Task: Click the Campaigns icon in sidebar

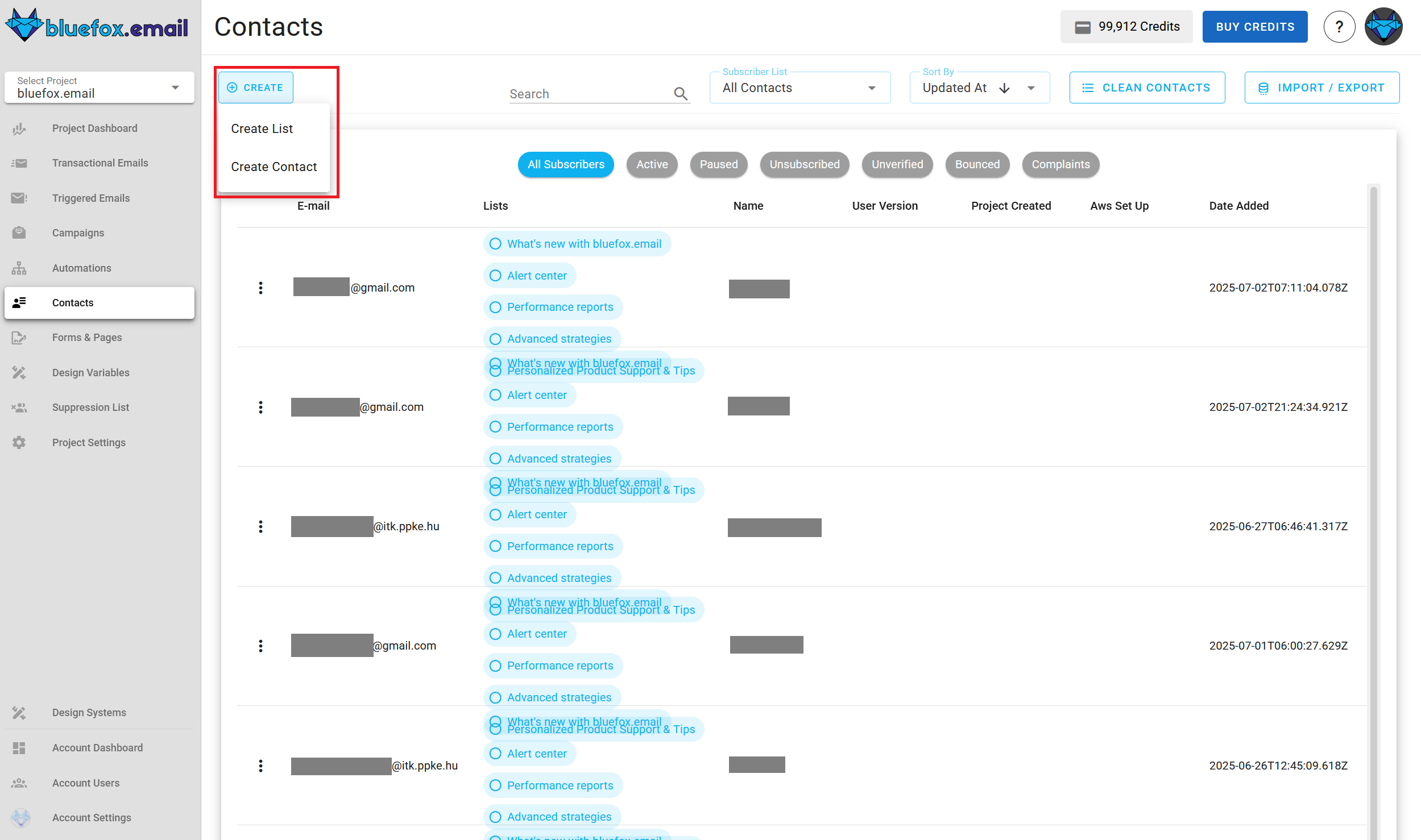Action: pyautogui.click(x=19, y=232)
